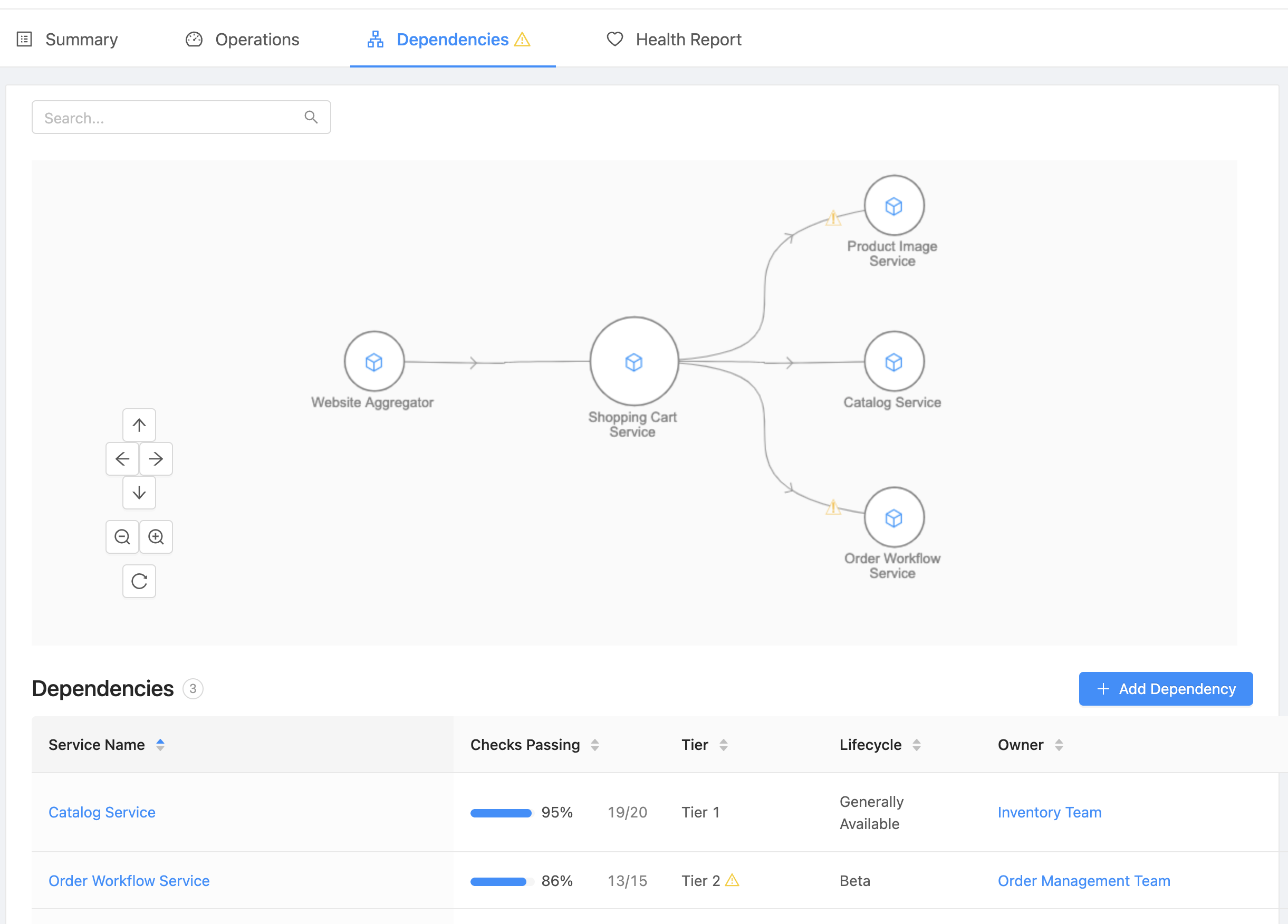Click warning icon on Order Workflow Service edge
Image resolution: width=1288 pixels, height=924 pixels.
833,507
